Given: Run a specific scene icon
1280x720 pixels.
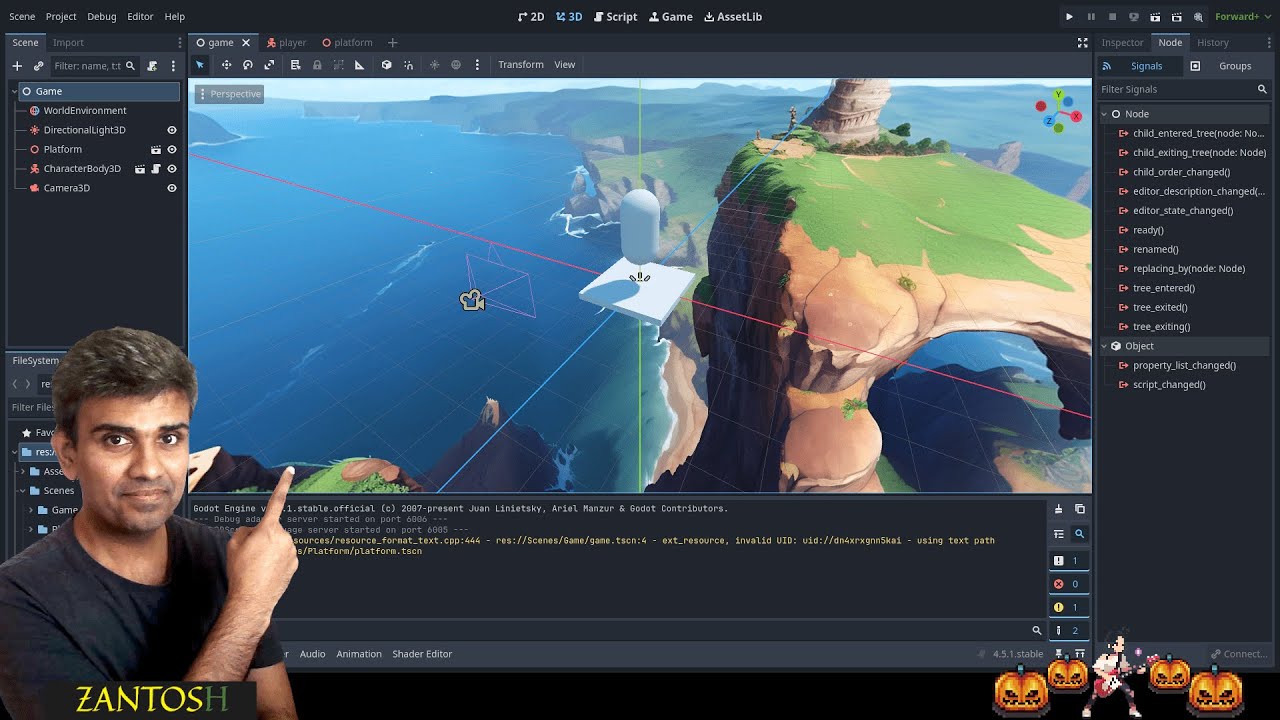Looking at the screenshot, I should pos(1176,17).
